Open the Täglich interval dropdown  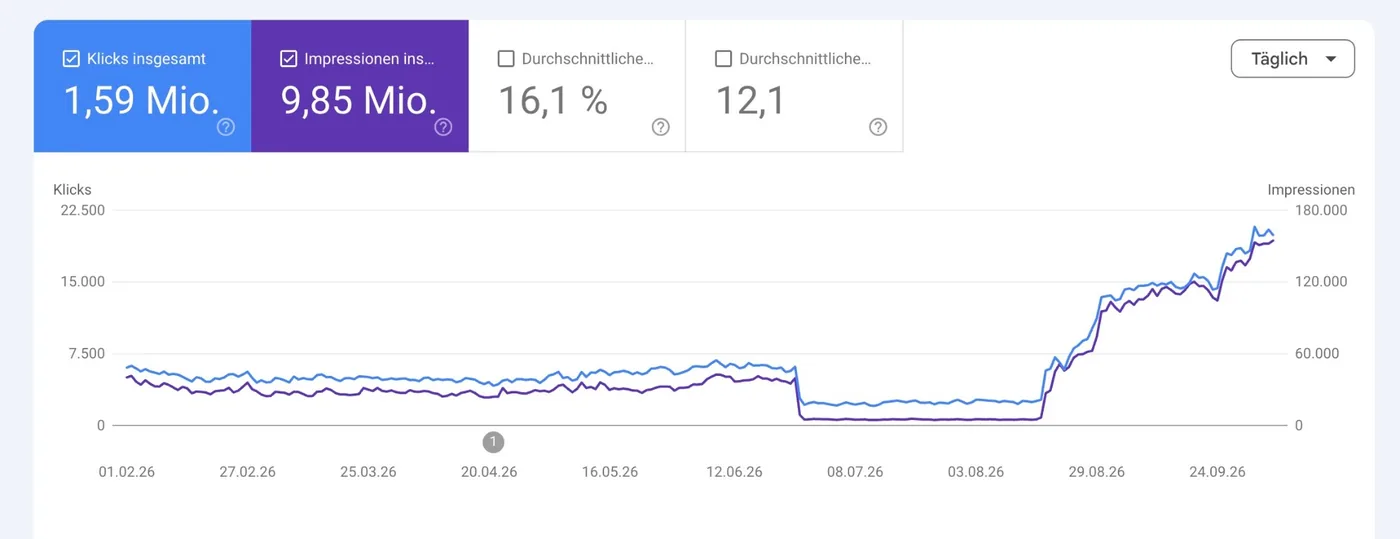point(1293,59)
